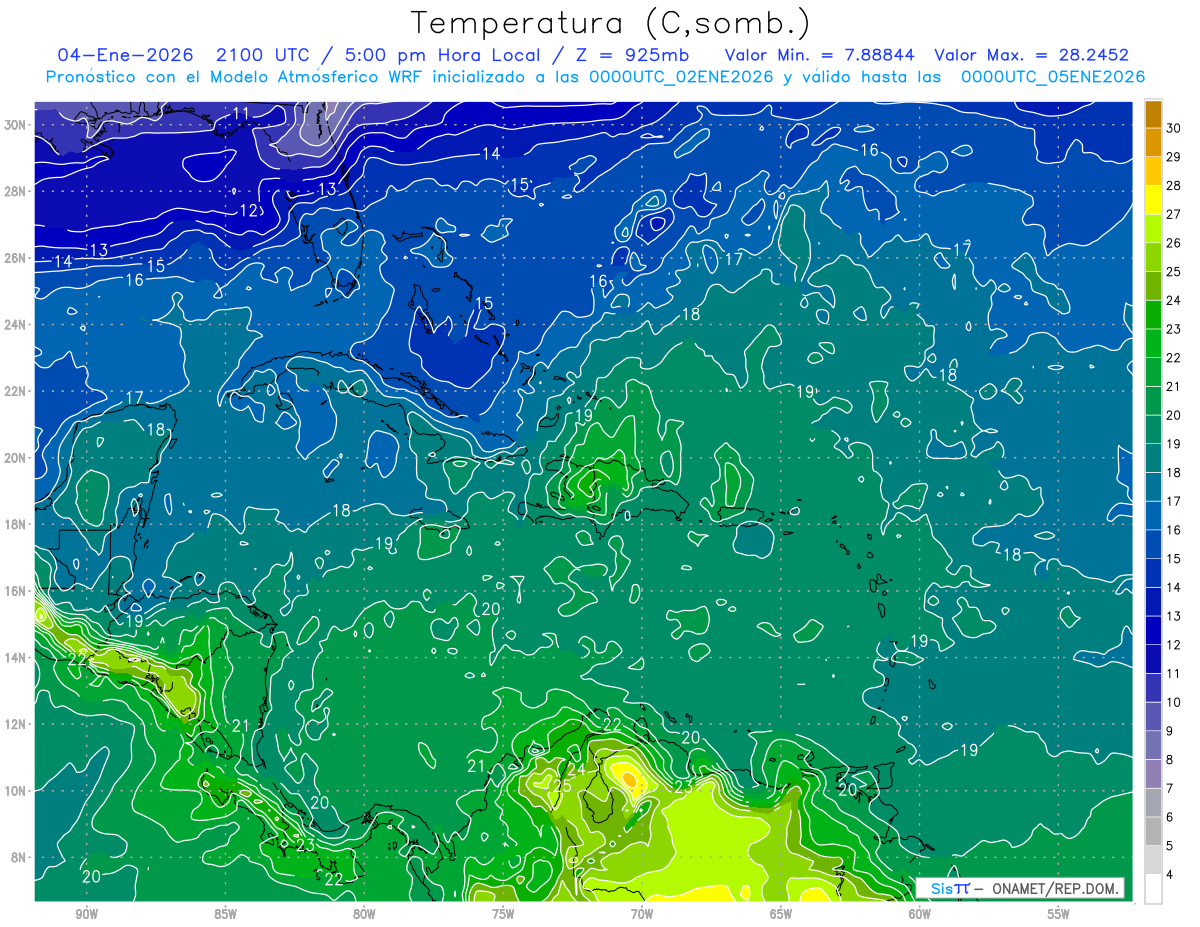Click the "25" contour label on the map
The height and width of the screenshot is (927, 1200).
tap(563, 787)
